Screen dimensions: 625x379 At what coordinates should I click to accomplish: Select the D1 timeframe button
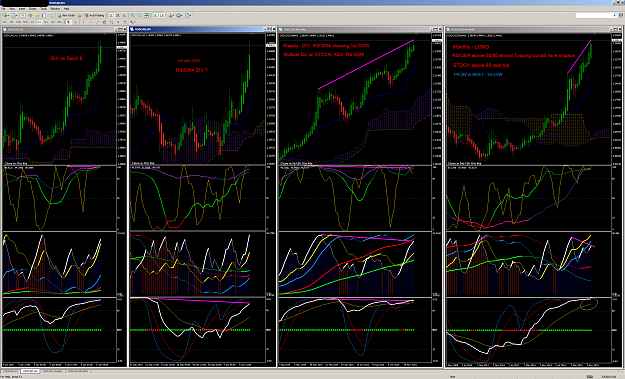(x=46, y=22)
